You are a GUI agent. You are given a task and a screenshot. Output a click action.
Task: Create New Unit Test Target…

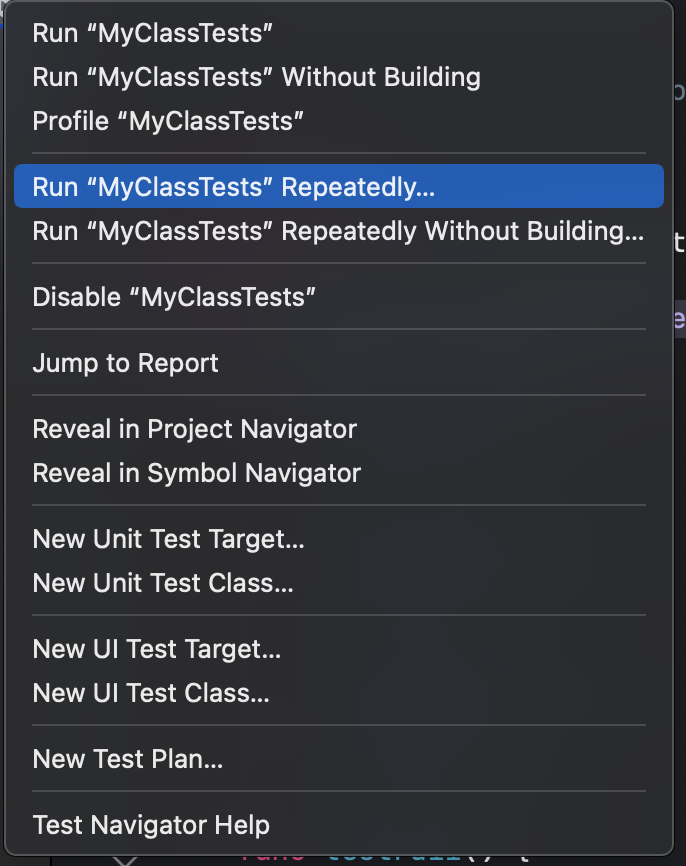coord(168,539)
